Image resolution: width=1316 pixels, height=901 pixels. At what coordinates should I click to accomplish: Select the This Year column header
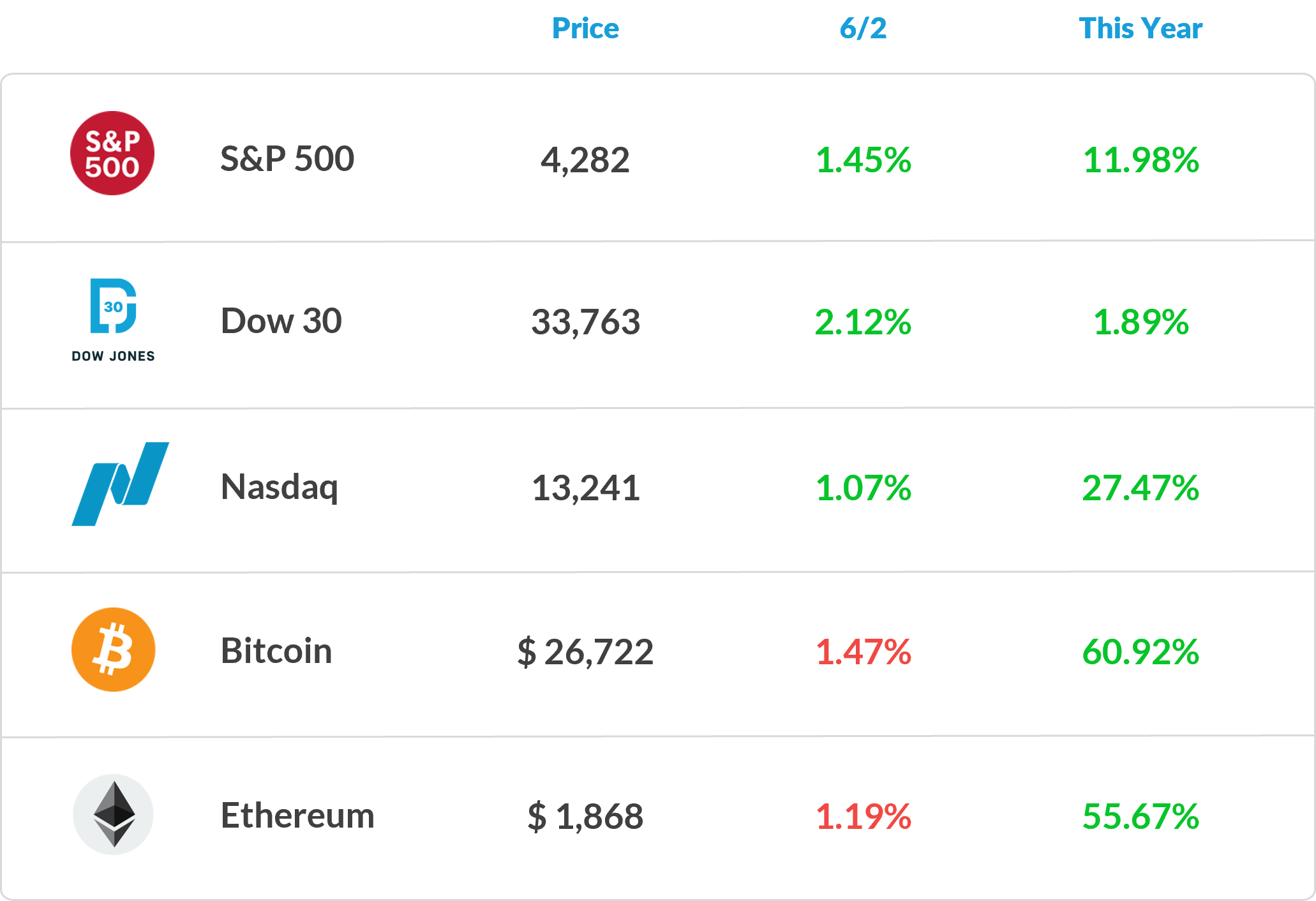coord(1140,29)
